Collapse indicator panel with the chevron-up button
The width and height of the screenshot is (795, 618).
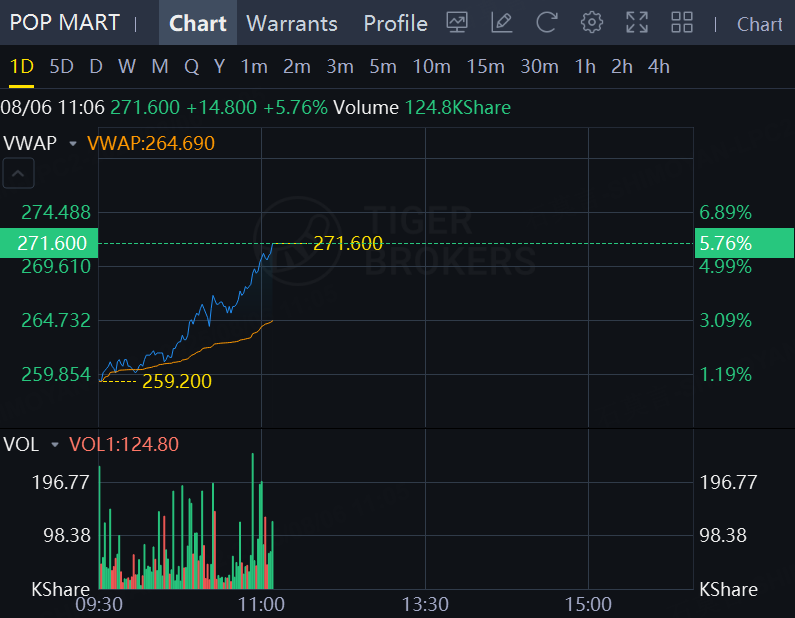click(18, 173)
